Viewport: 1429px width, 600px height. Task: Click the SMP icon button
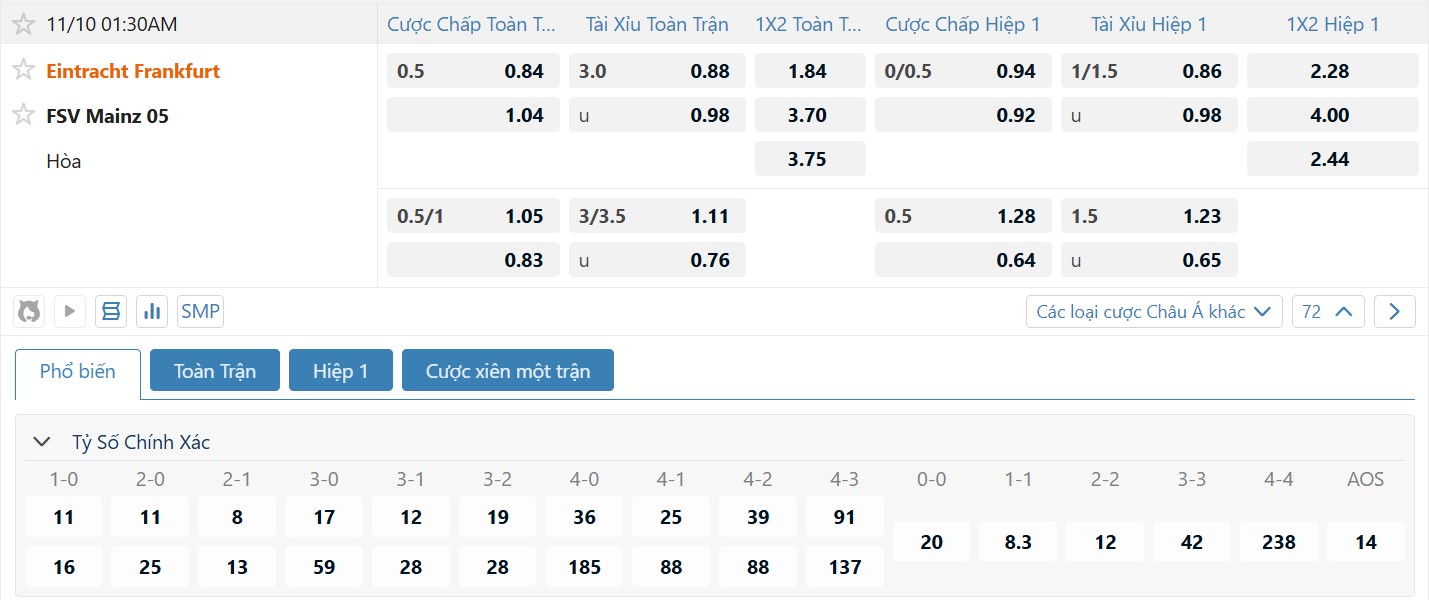pyautogui.click(x=200, y=312)
